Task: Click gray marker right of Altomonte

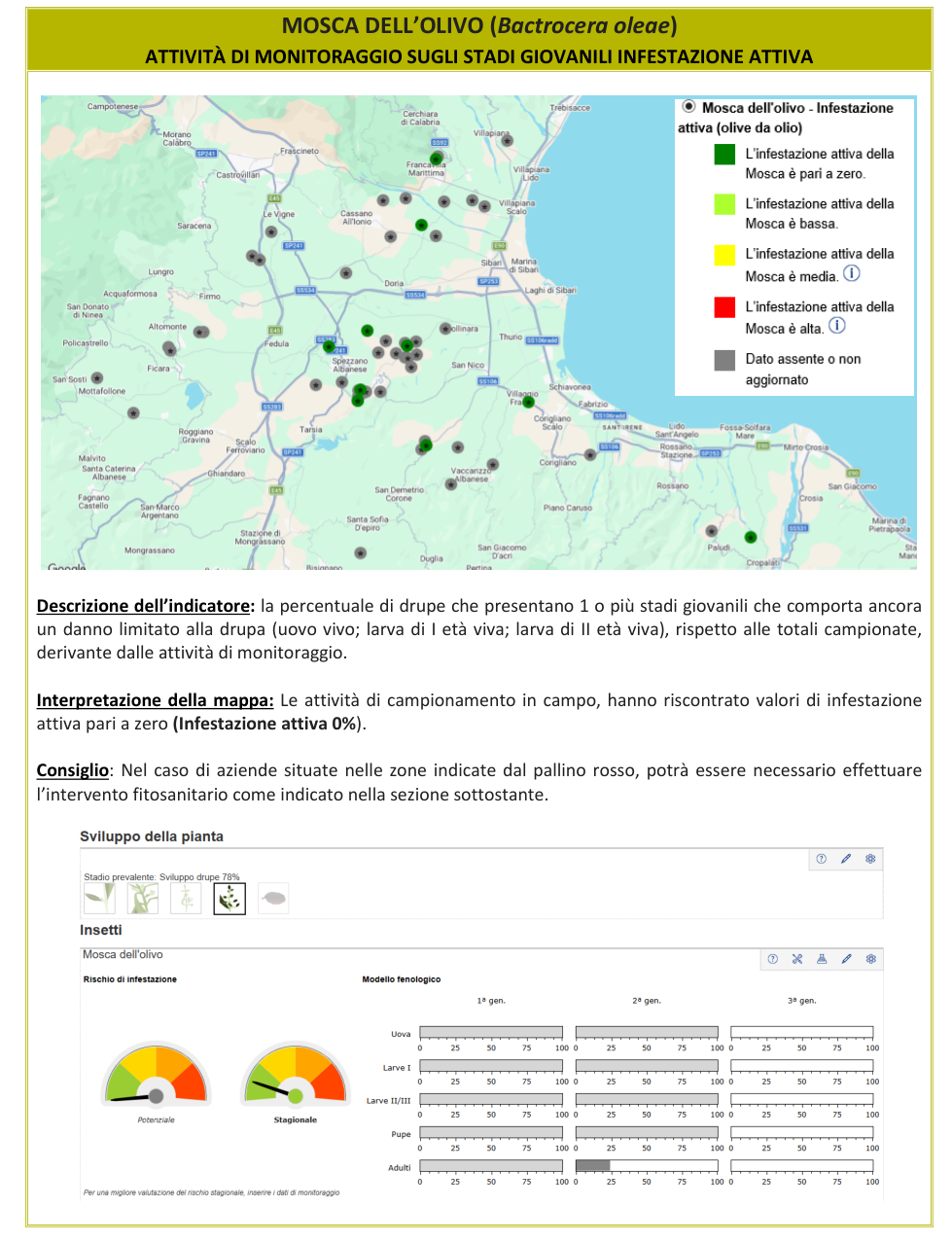Action: 200,332
